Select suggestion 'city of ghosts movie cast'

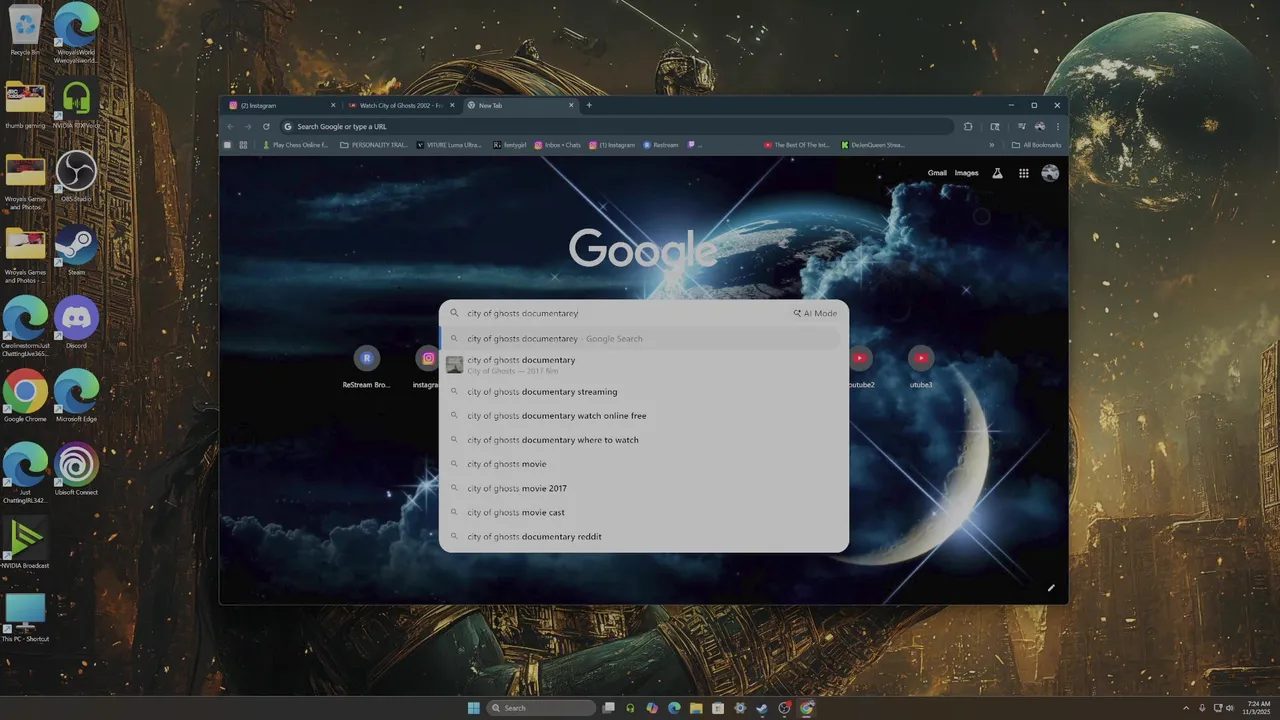(x=644, y=512)
